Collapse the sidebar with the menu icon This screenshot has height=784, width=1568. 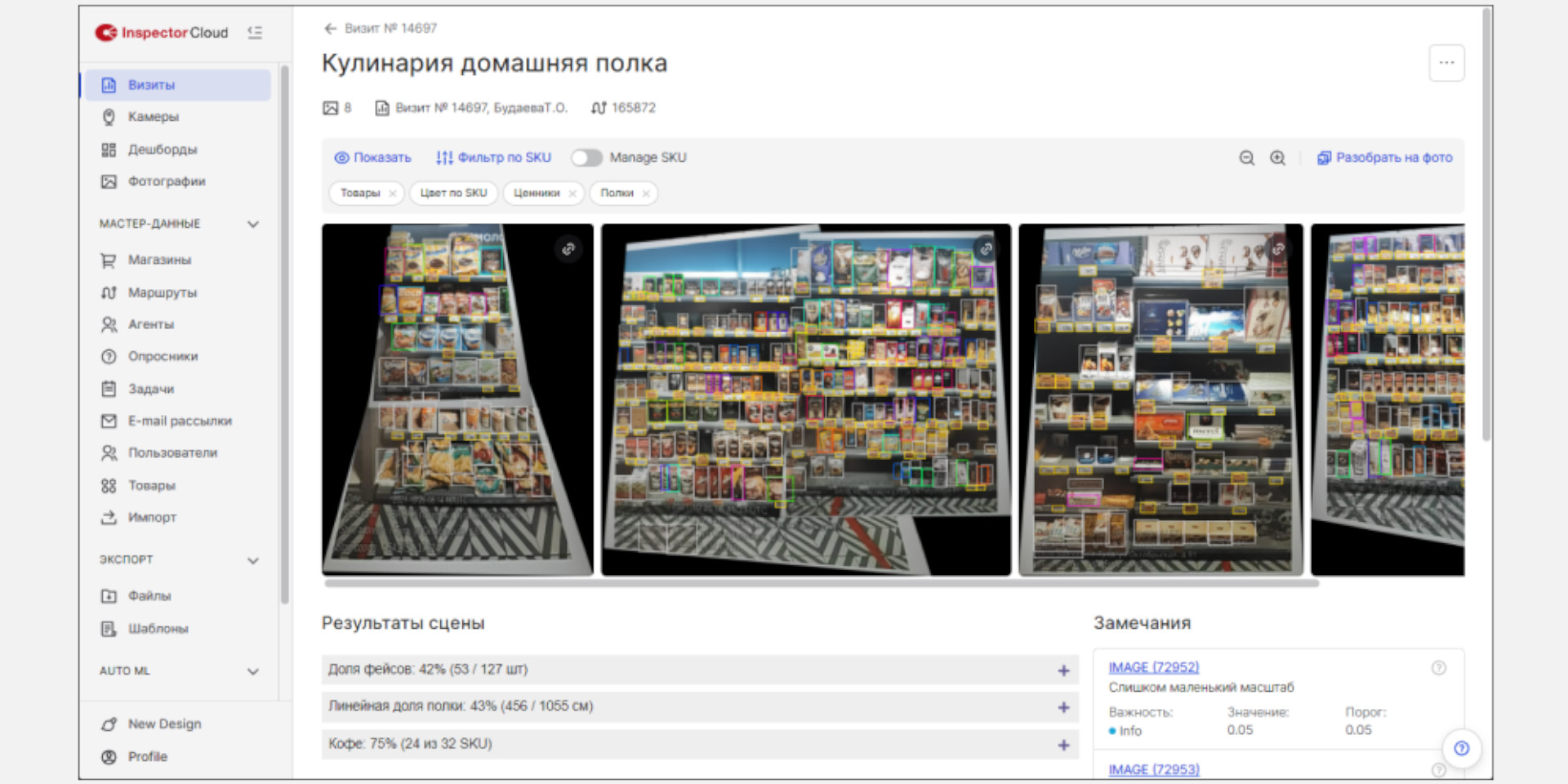click(255, 33)
